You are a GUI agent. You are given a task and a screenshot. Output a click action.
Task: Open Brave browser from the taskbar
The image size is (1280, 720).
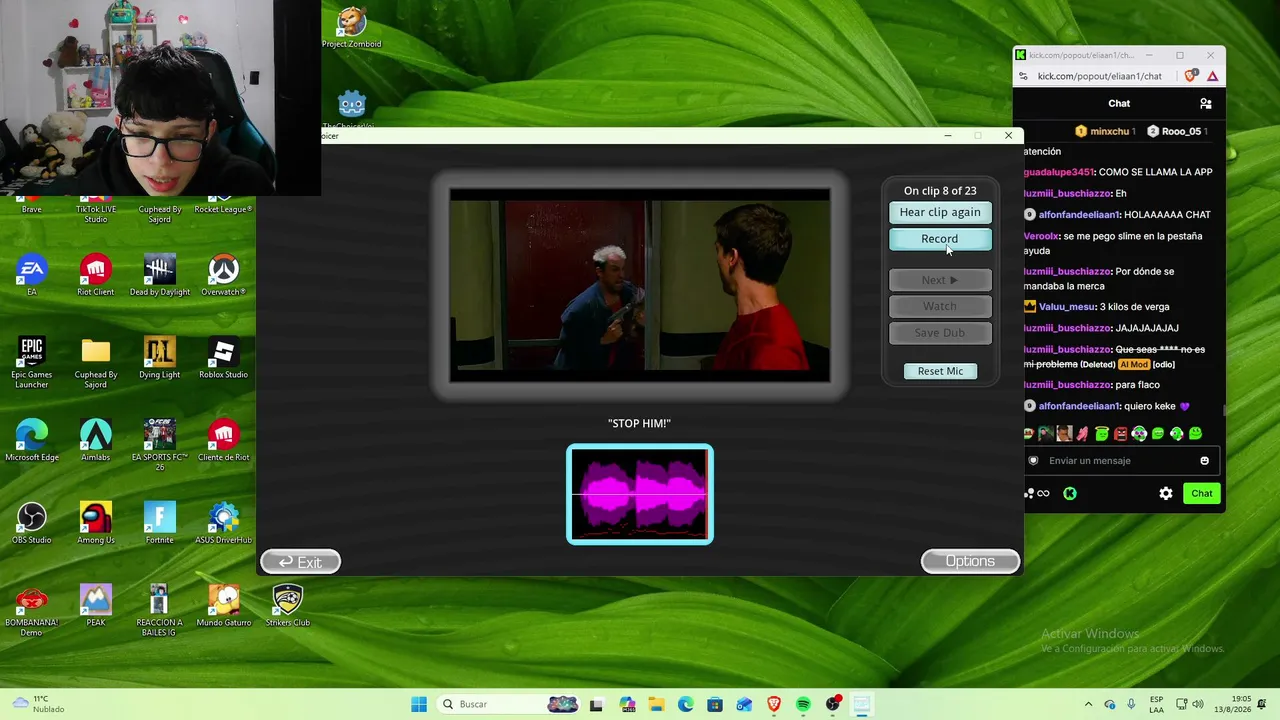tap(773, 704)
